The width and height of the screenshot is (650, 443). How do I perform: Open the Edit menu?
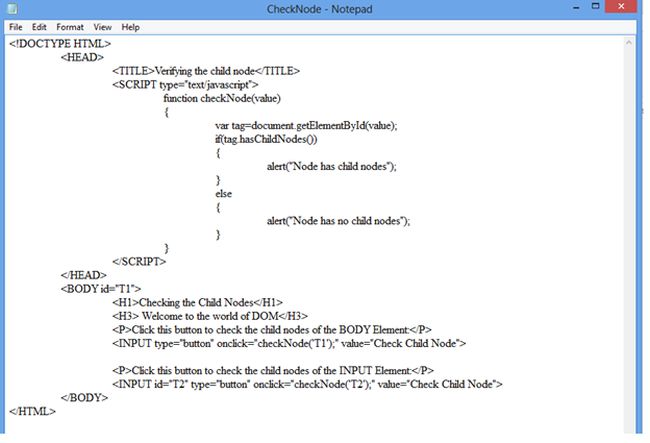coord(39,27)
